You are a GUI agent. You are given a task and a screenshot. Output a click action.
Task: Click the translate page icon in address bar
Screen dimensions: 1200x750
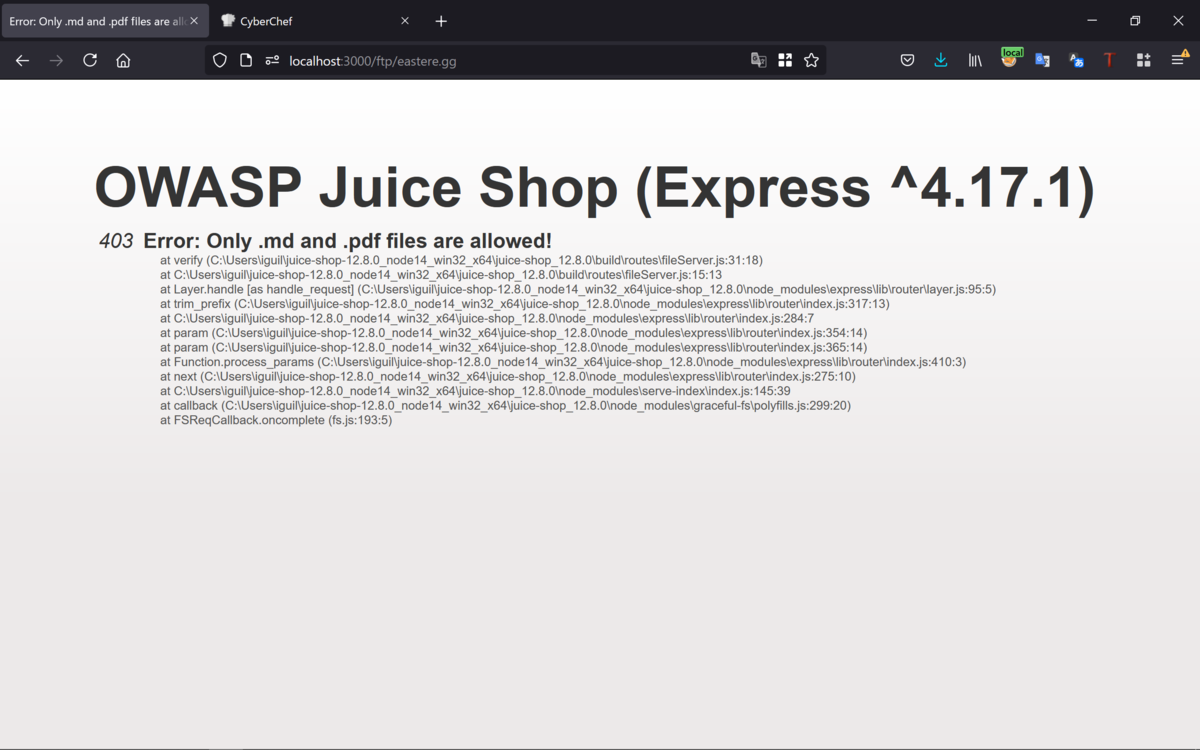[x=759, y=60]
